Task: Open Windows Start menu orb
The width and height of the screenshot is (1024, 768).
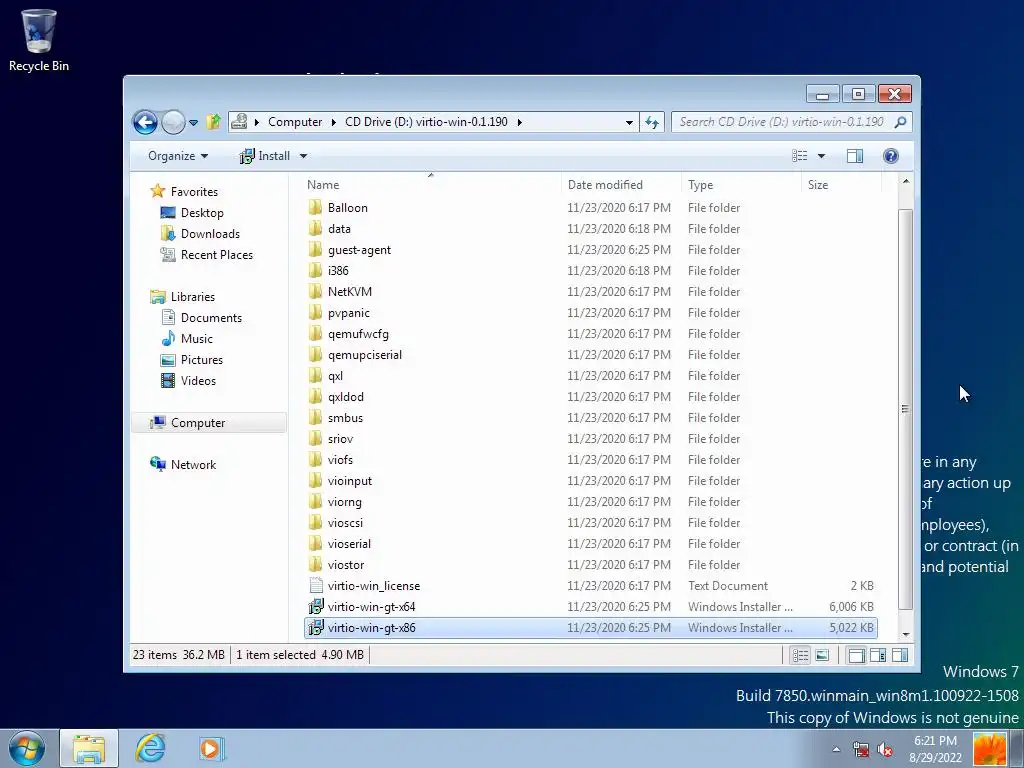Action: 27,748
